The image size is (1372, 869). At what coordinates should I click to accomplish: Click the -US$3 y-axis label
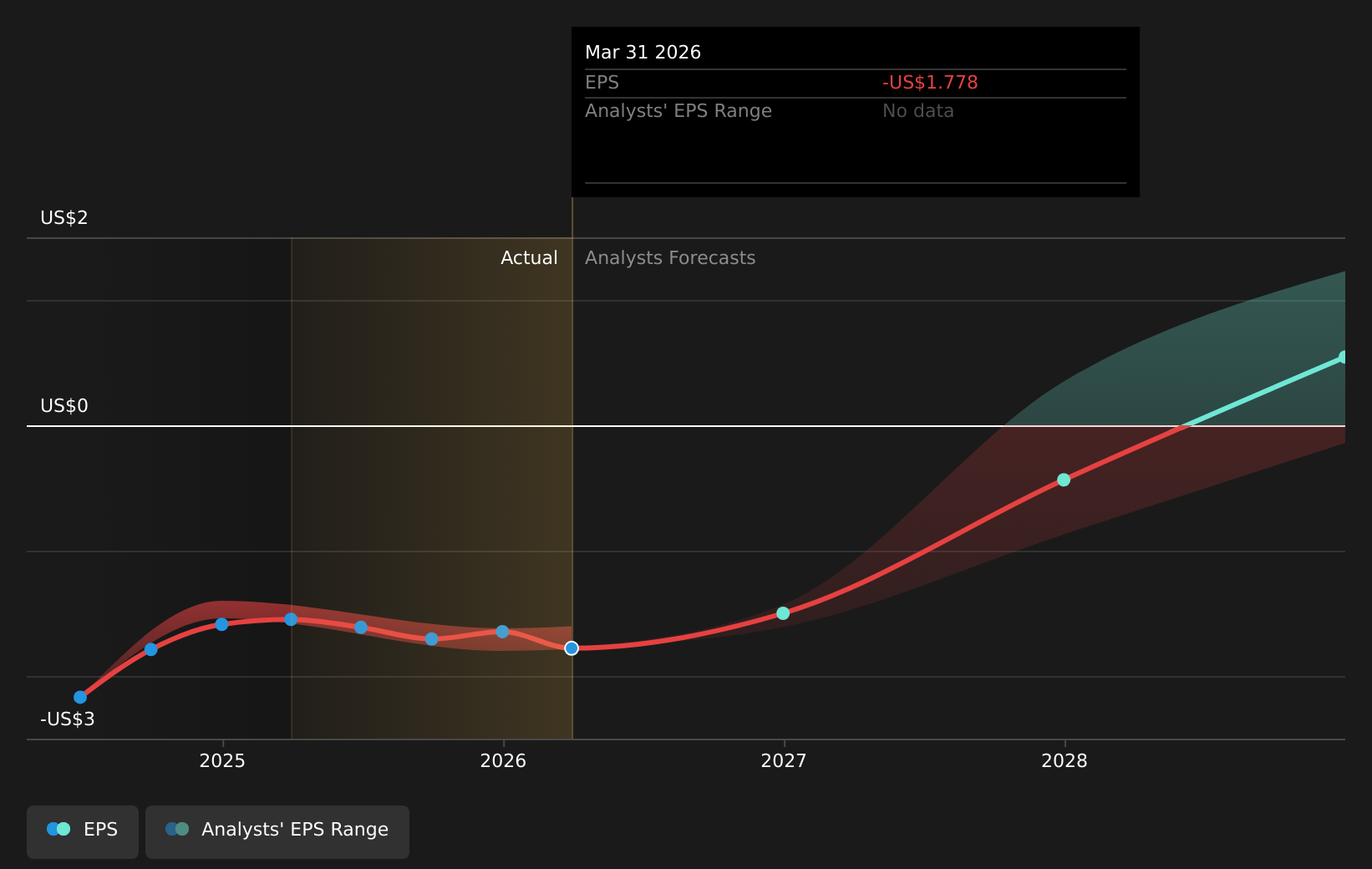(x=68, y=719)
